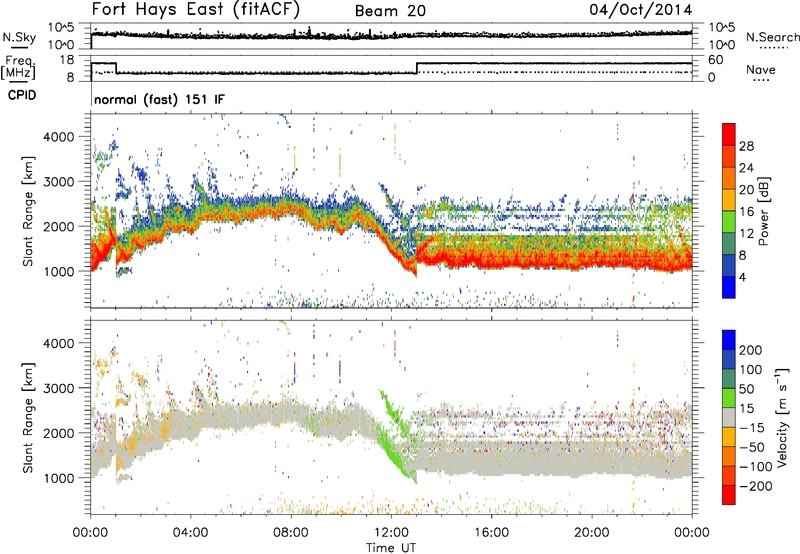Click the solid line sample under N.Sky

(x=19, y=47)
